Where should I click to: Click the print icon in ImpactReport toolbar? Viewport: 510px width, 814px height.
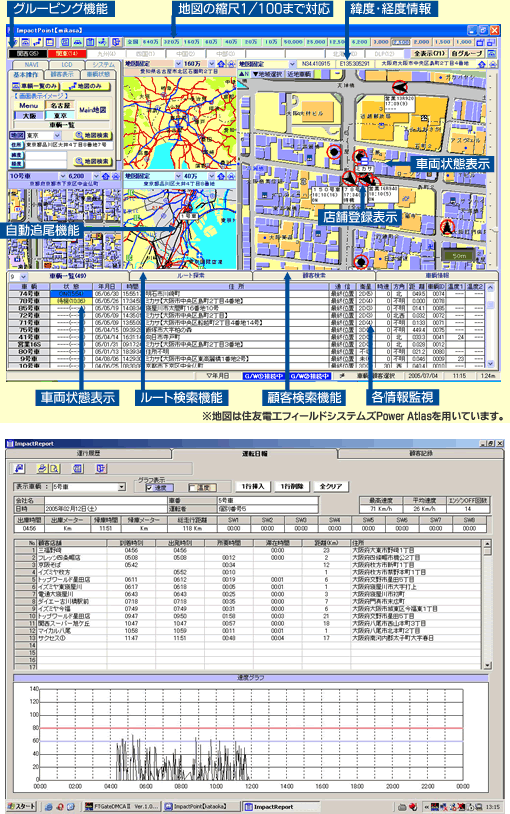click(43, 468)
